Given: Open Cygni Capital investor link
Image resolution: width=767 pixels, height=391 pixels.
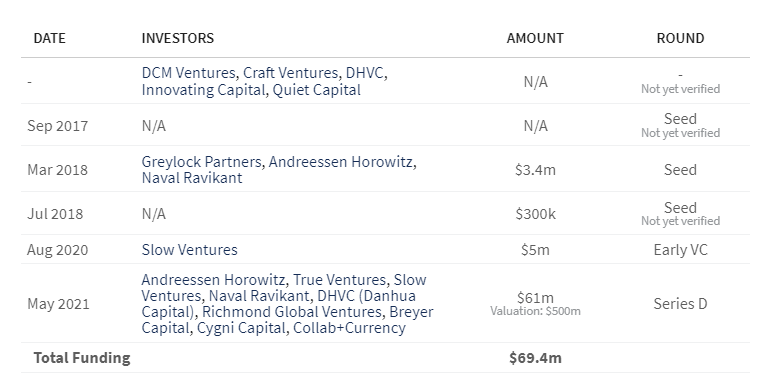Looking at the screenshot, I should [x=241, y=328].
